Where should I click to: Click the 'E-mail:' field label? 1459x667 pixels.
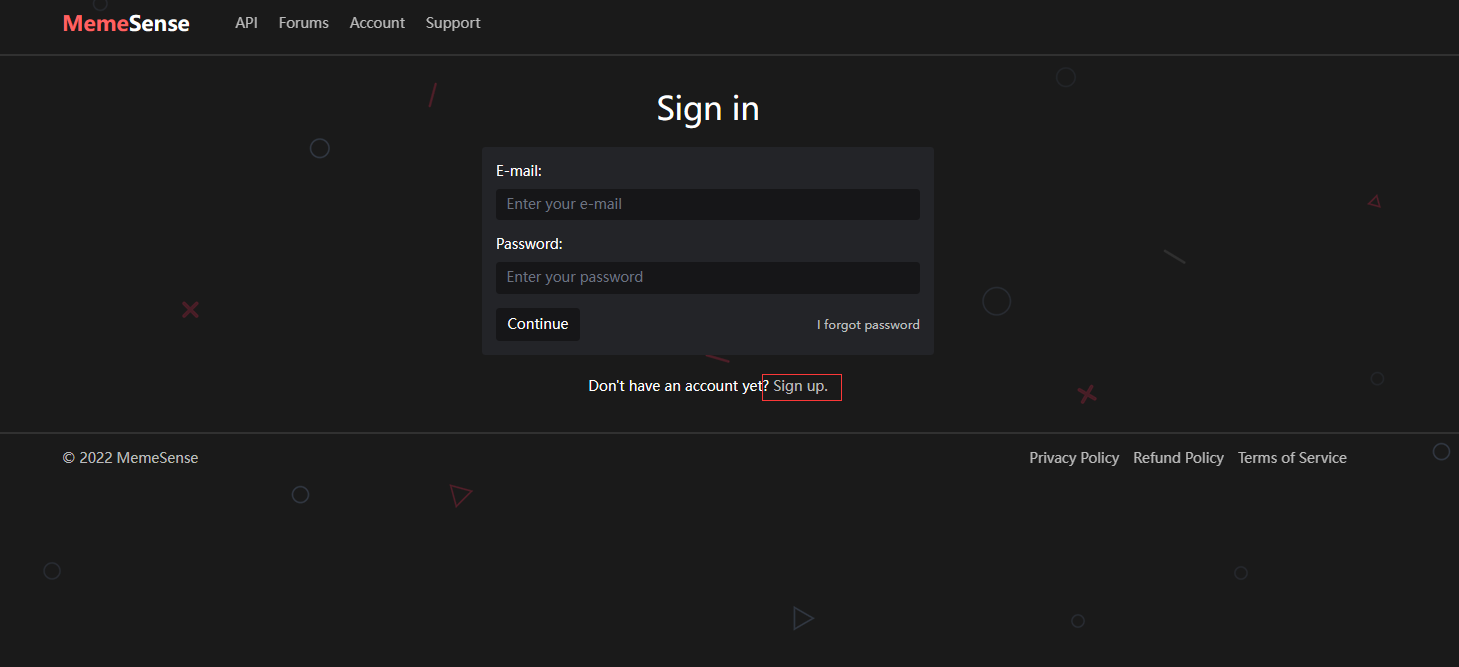pyautogui.click(x=519, y=171)
